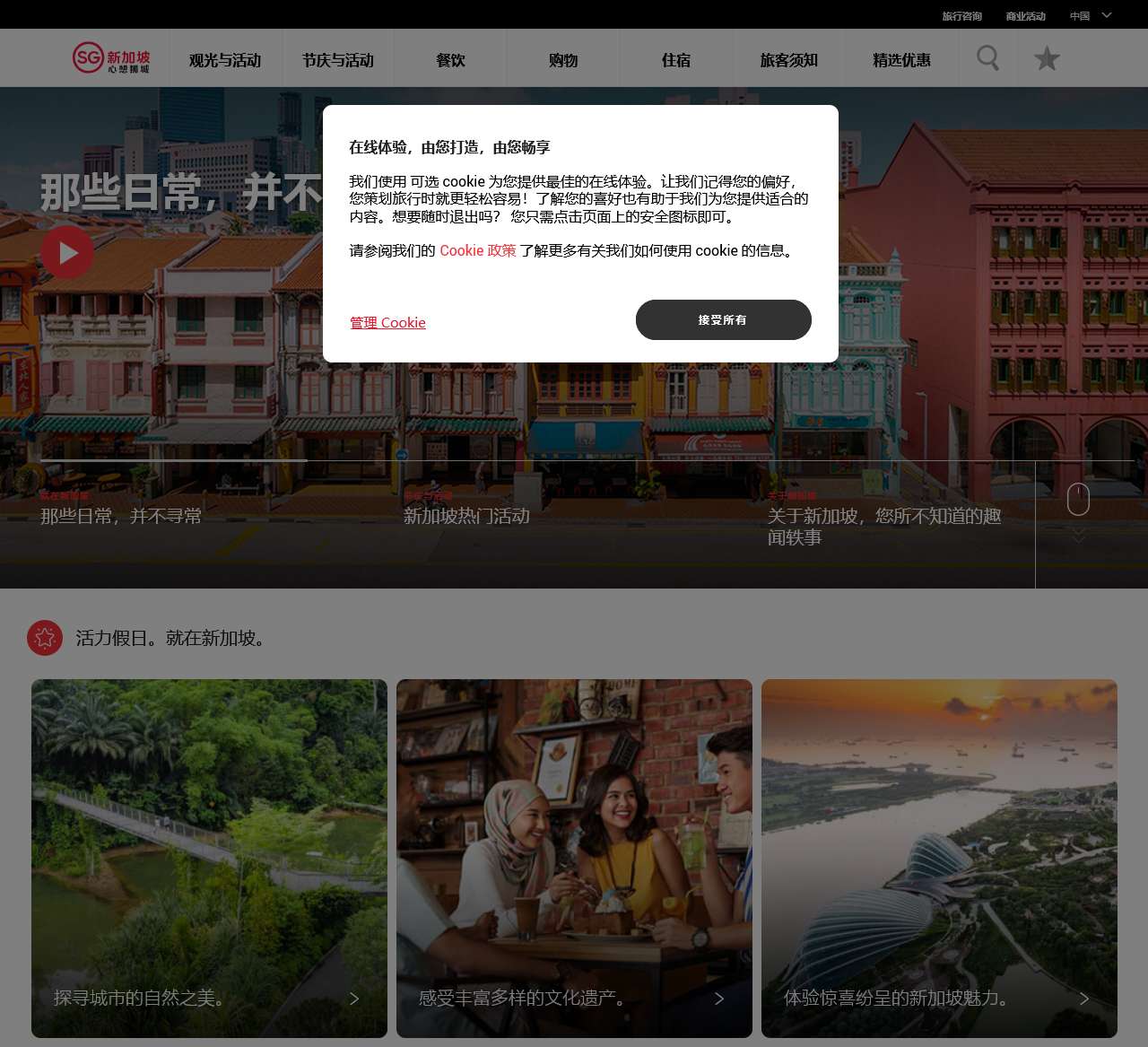Viewport: 1148px width, 1047px height.
Task: Select the 新加坡热门活动 slide
Action: click(466, 516)
